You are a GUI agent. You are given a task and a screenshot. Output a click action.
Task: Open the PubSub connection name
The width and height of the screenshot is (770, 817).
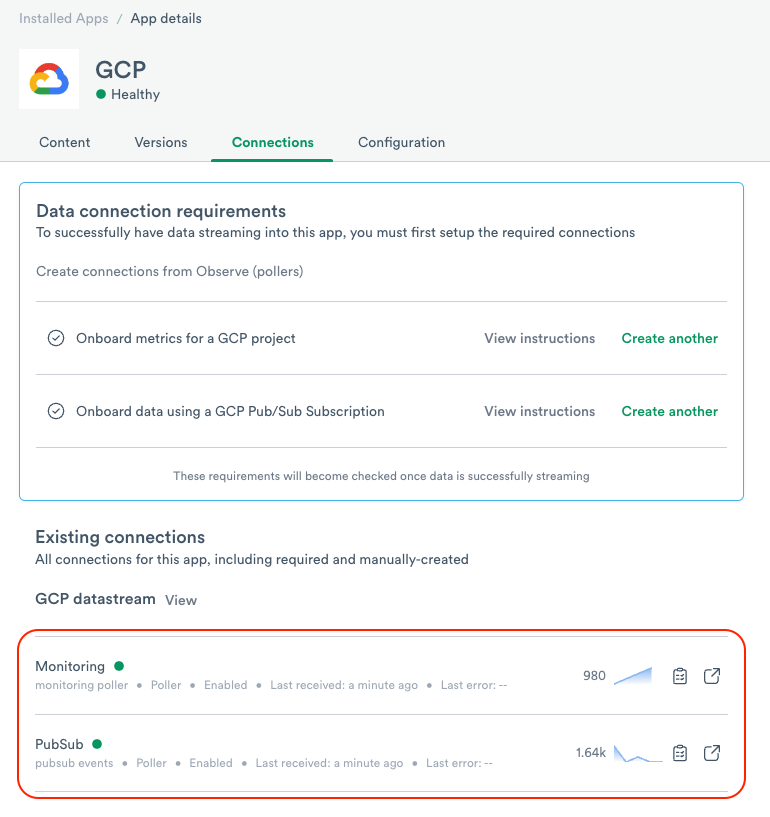coord(59,744)
